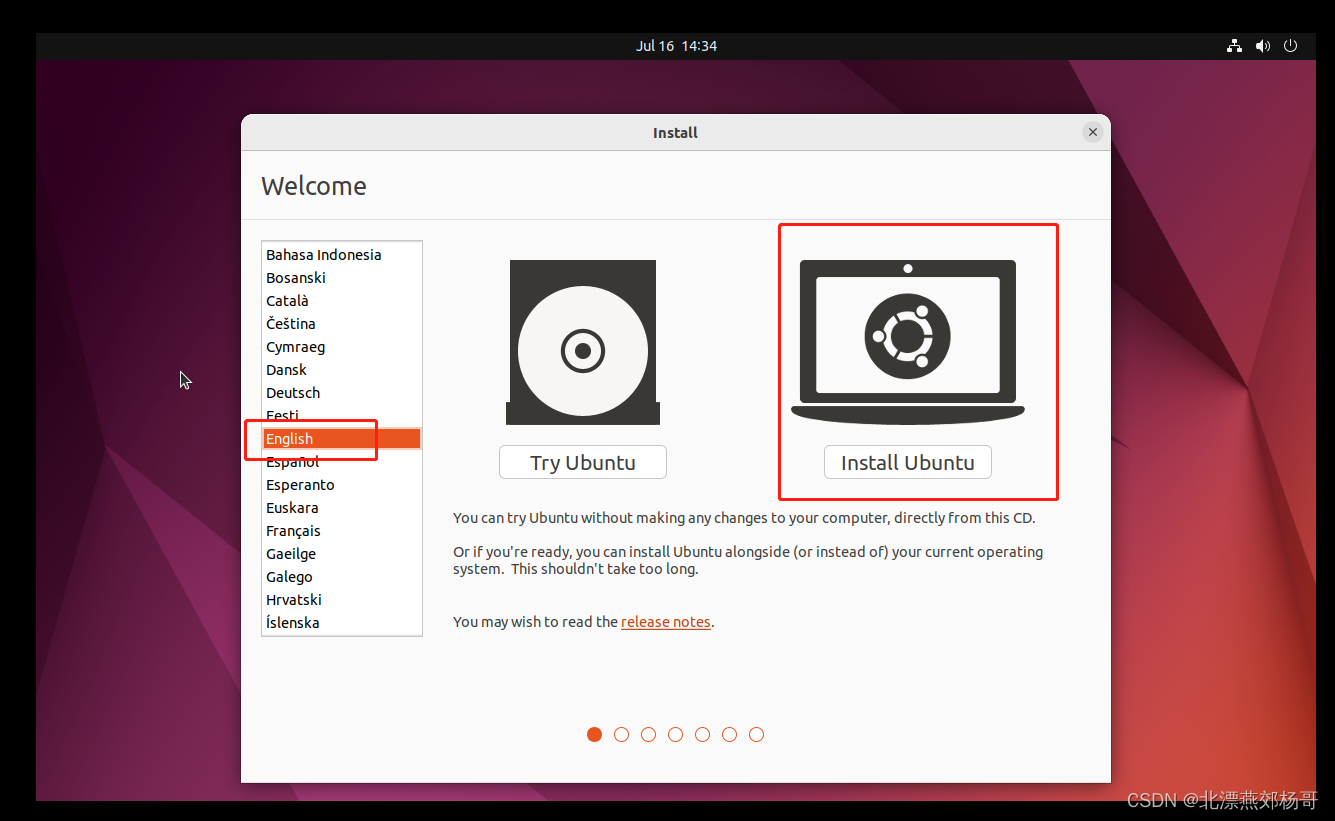Select Bahasa Indonesia in the language list
1335x821 pixels.
342,255
